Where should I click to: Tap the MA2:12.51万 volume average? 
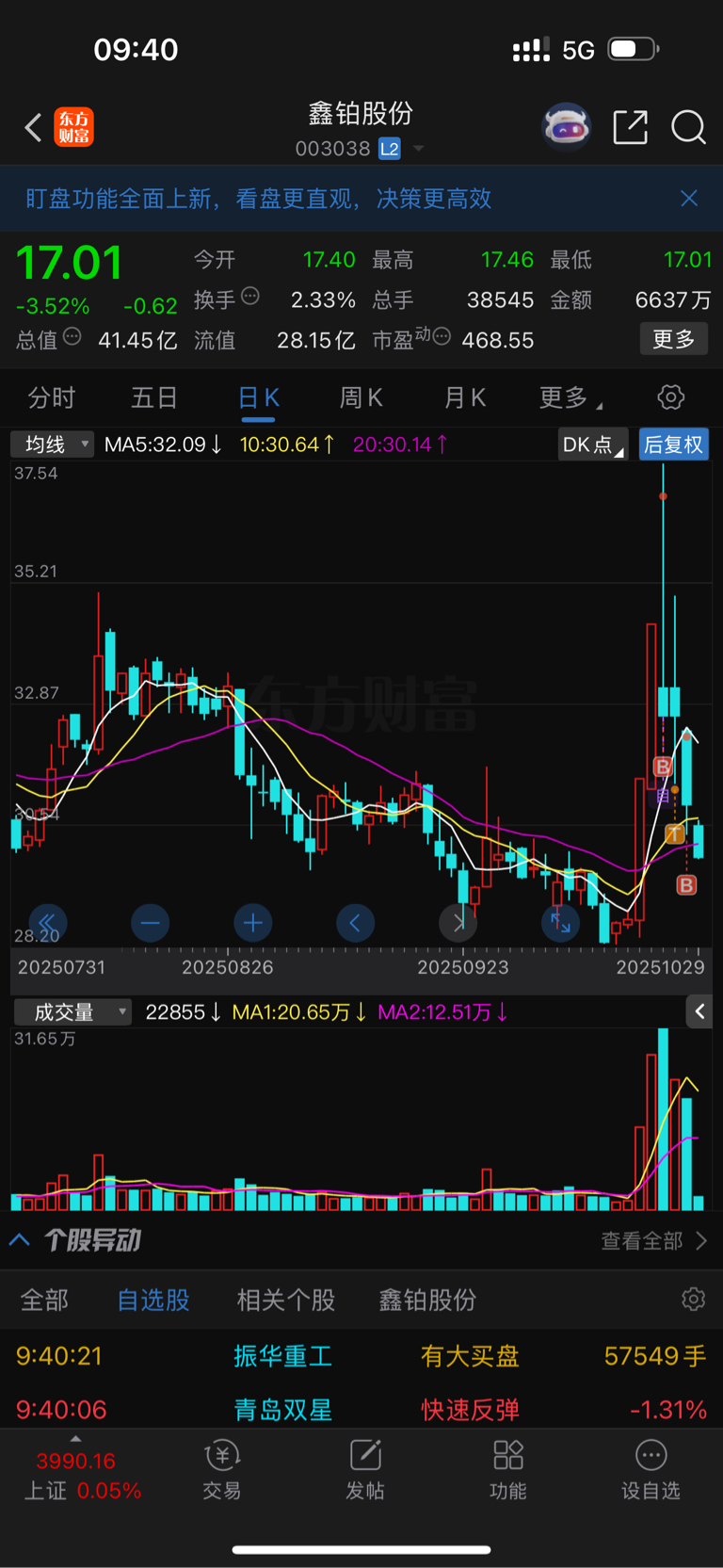pos(442,1012)
